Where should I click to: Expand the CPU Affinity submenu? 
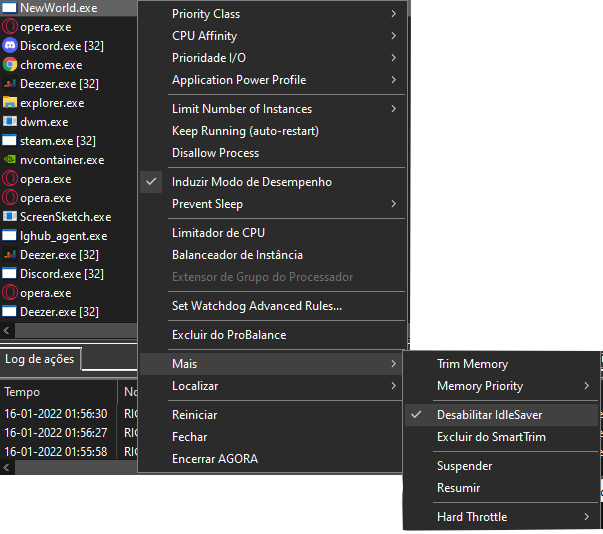[x=273, y=36]
